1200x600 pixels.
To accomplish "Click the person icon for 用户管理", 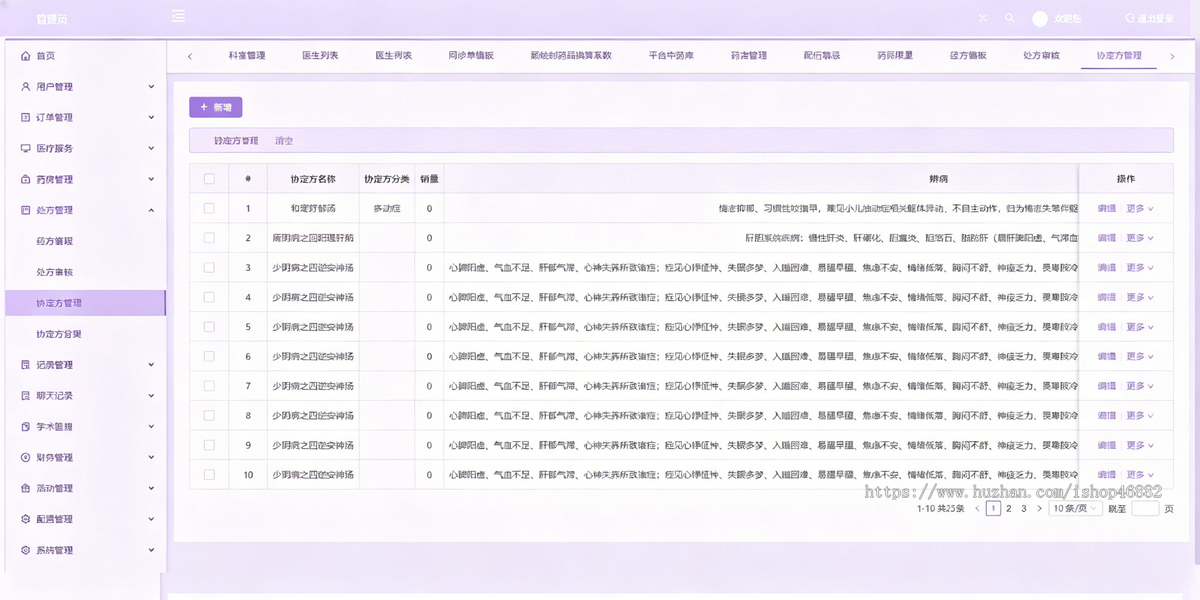I will tap(26, 87).
